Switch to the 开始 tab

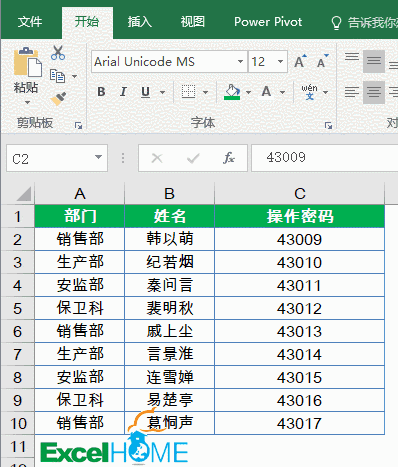click(x=87, y=22)
